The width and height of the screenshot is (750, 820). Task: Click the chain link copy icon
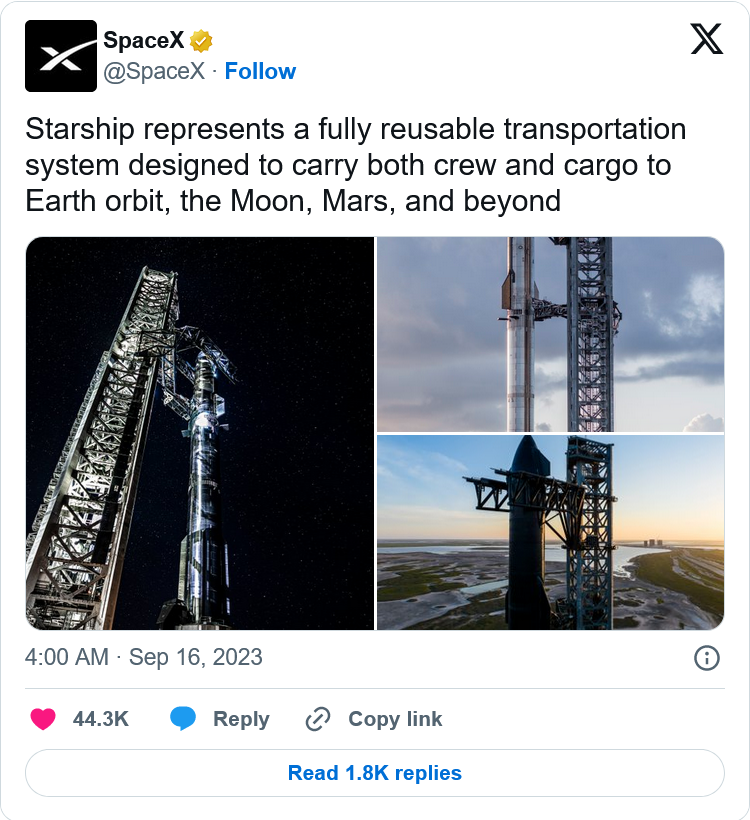318,719
